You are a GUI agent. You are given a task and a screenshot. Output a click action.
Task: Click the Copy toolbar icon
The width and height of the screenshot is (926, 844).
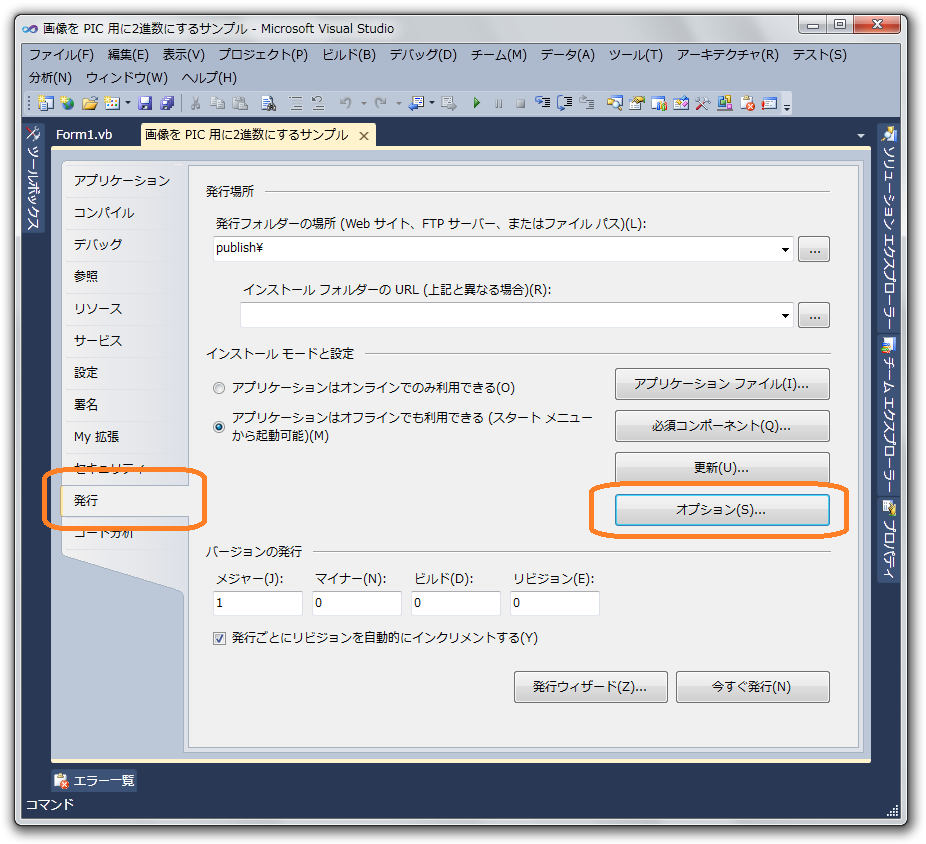(217, 103)
